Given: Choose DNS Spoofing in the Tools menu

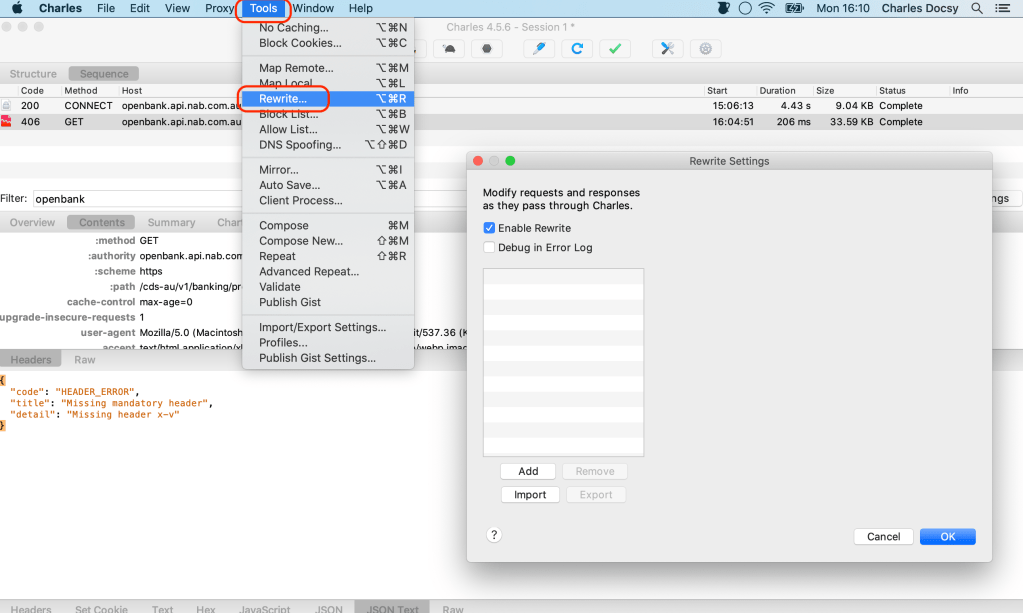Looking at the screenshot, I should [x=300, y=145].
